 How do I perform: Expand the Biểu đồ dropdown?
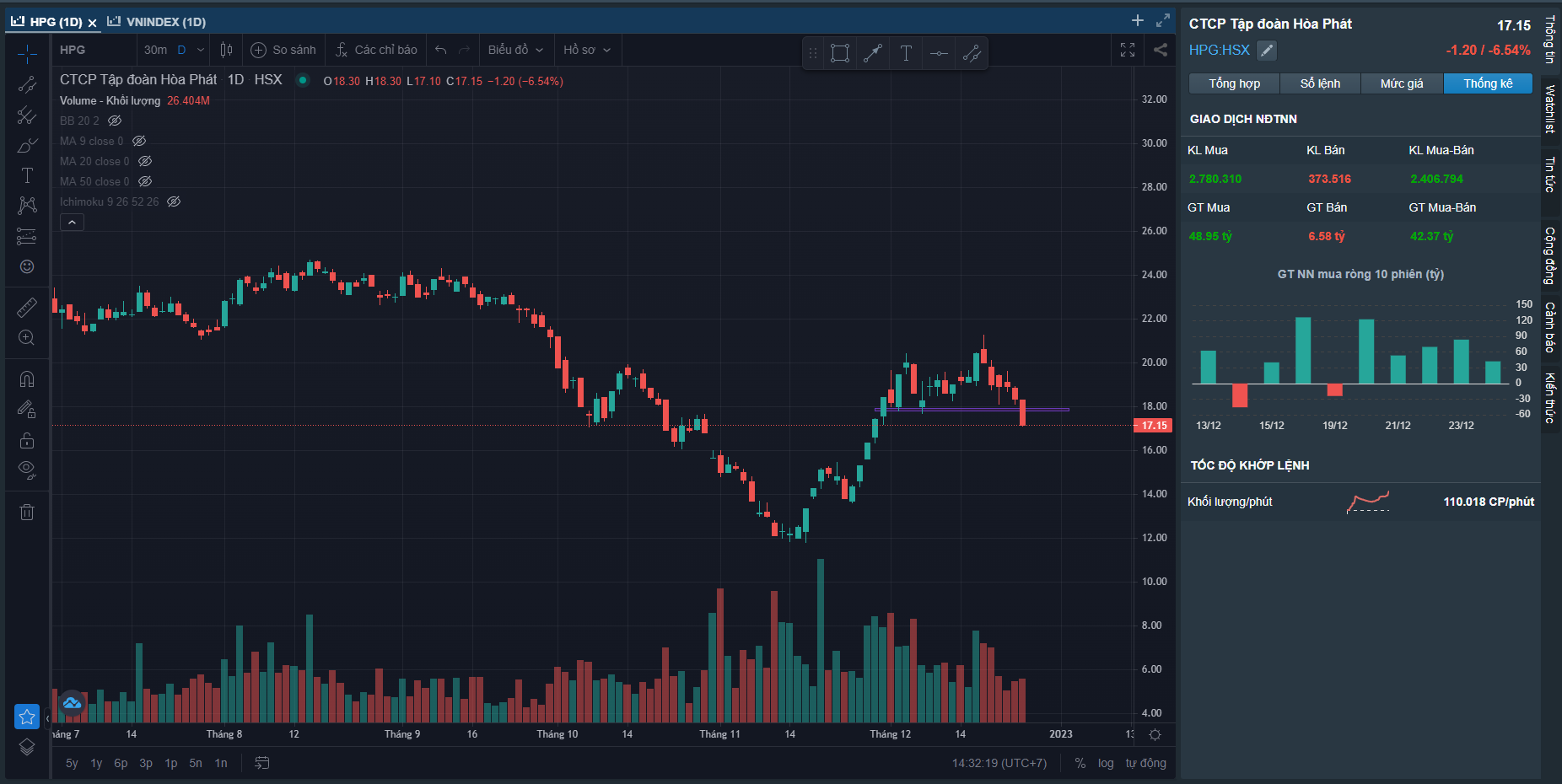tap(515, 50)
